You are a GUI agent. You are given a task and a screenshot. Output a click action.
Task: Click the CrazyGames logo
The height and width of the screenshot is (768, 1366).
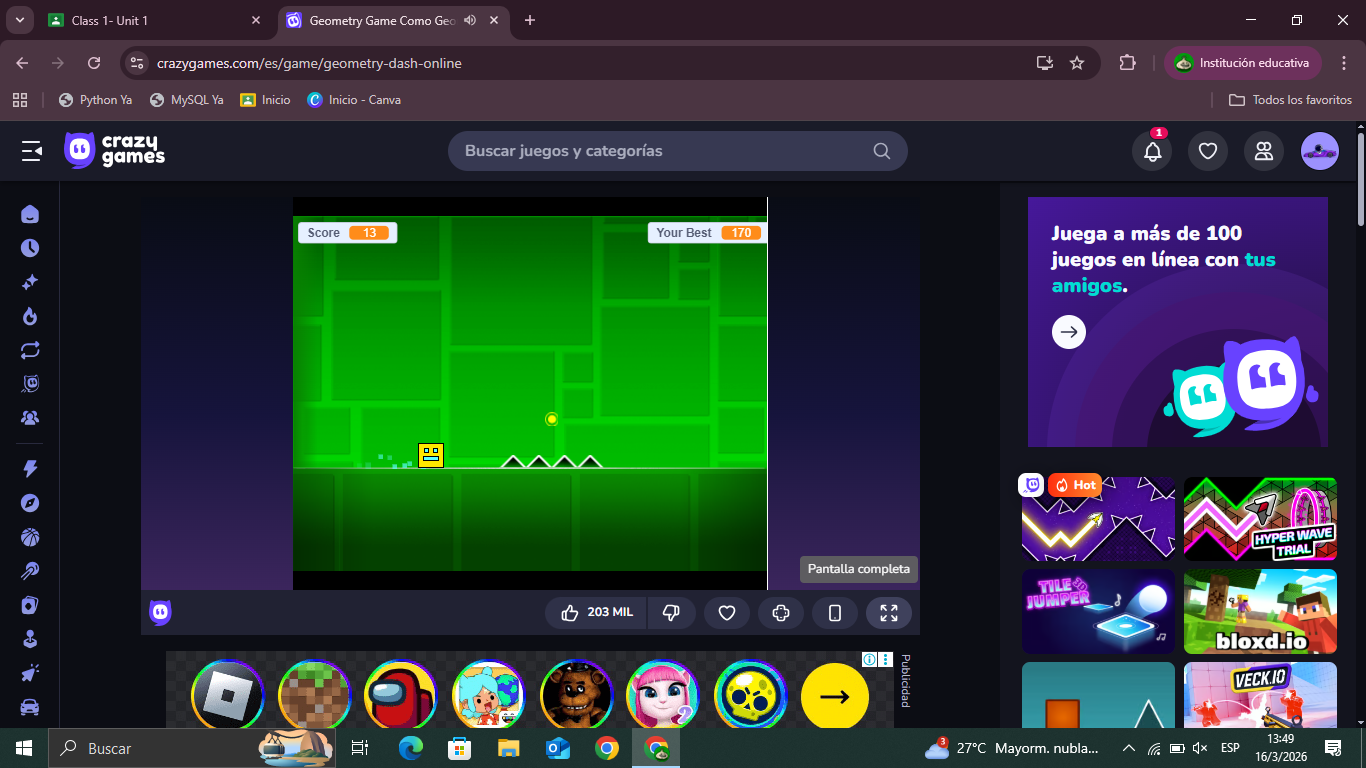(115, 151)
